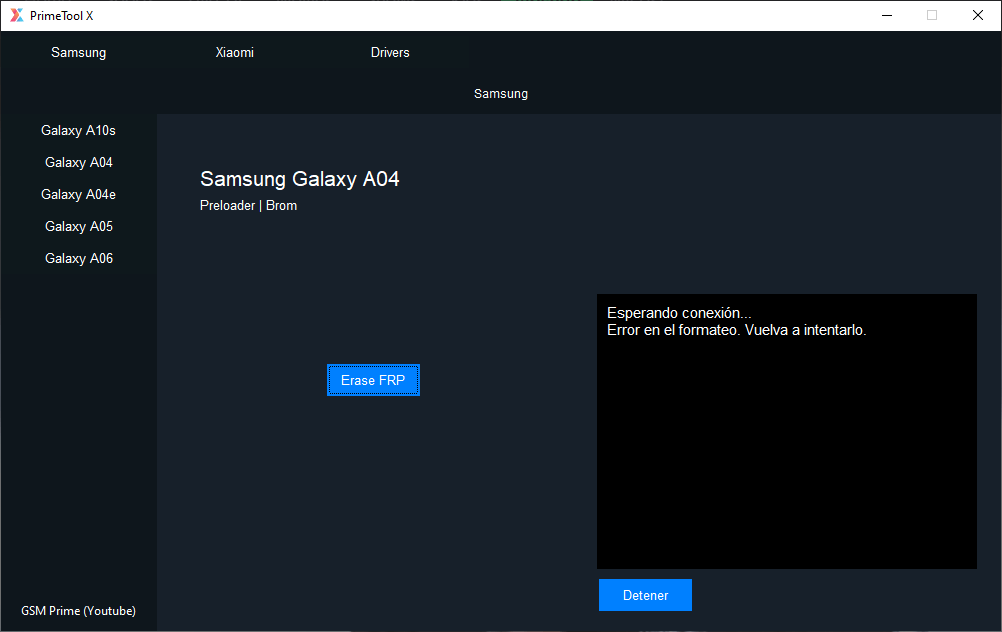Close the PrimeTool X window
1002x632 pixels.
978,15
